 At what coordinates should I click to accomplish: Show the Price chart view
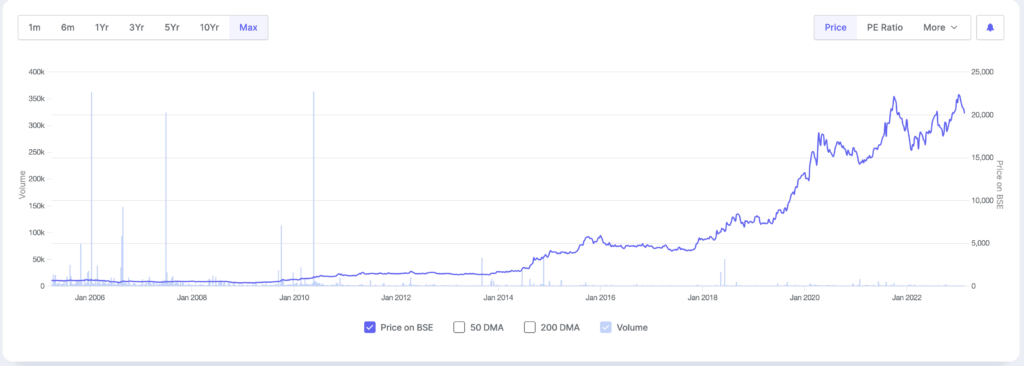pos(835,27)
